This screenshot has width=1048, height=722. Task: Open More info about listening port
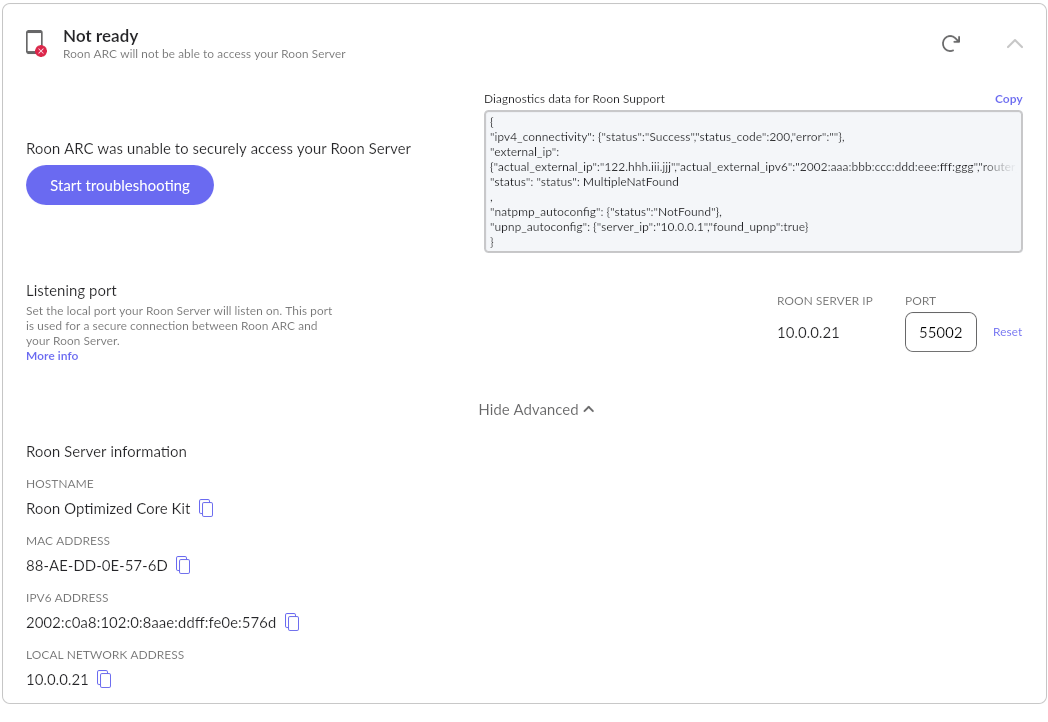[x=52, y=356]
